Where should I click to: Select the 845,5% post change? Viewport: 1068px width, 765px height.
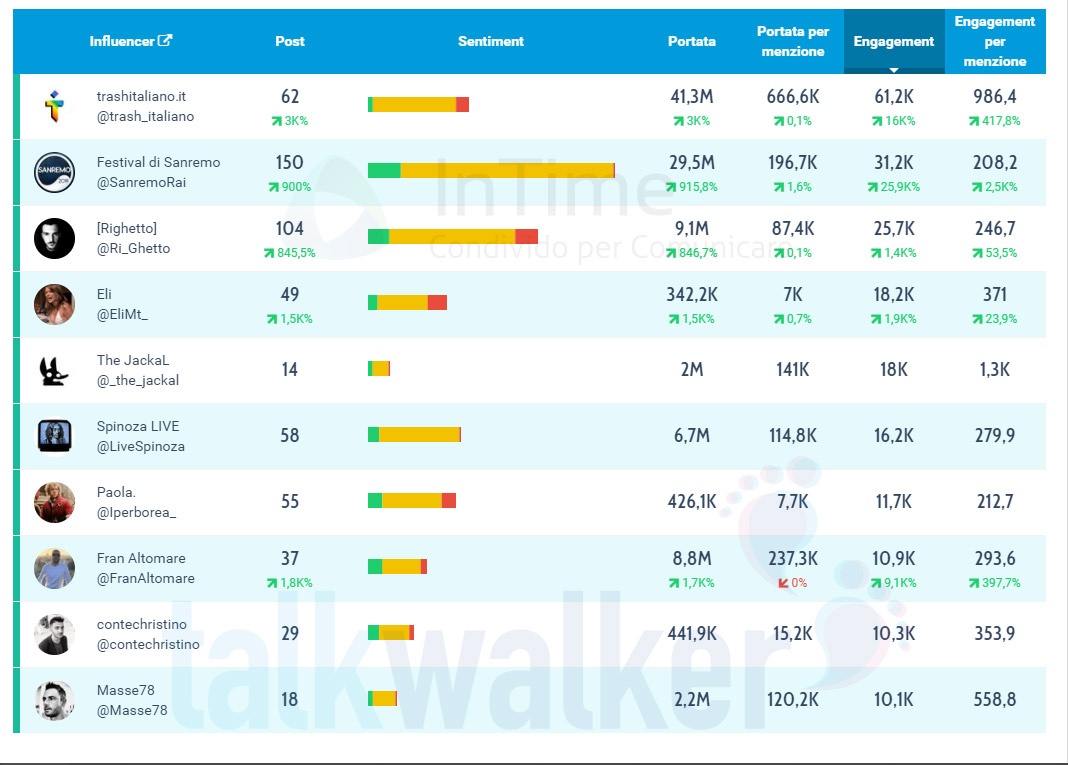coord(289,253)
